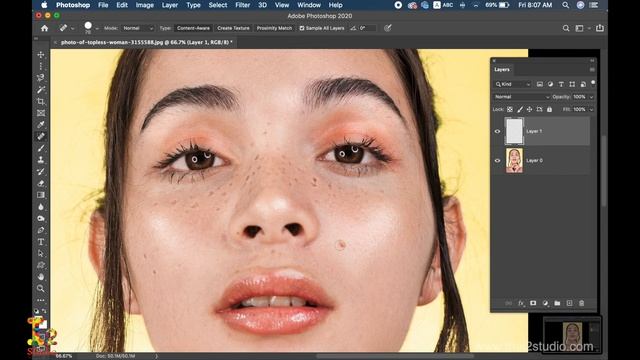Screen dimensions: 640x360
Task: Delete layer with trash icon
Action: point(582,303)
